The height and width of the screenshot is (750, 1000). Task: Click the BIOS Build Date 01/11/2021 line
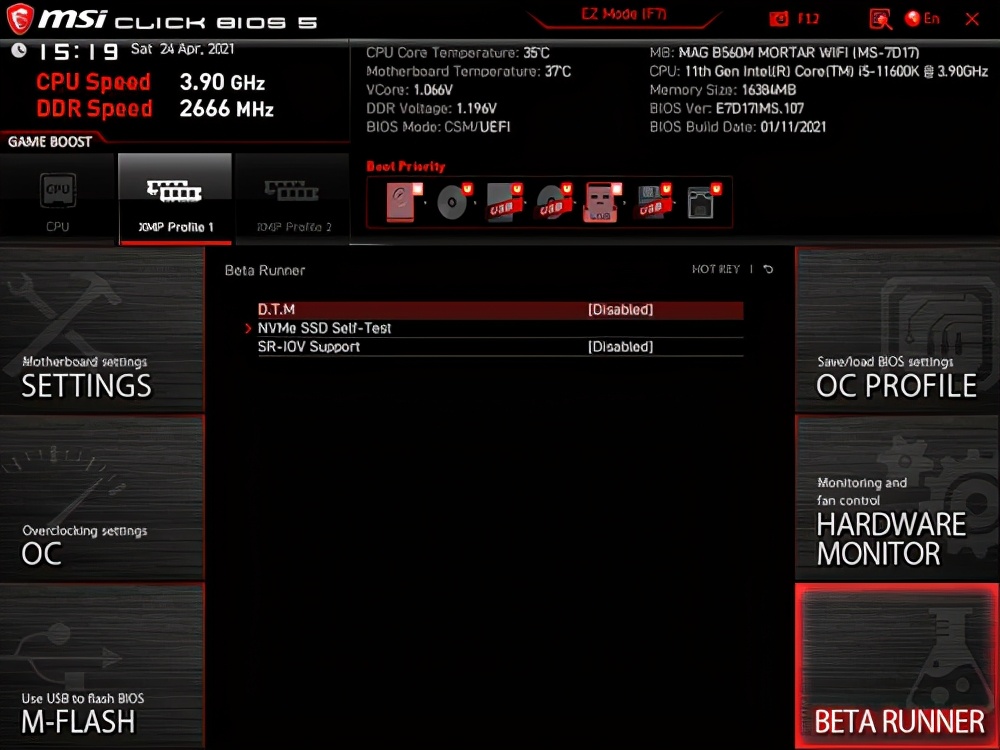click(x=738, y=127)
